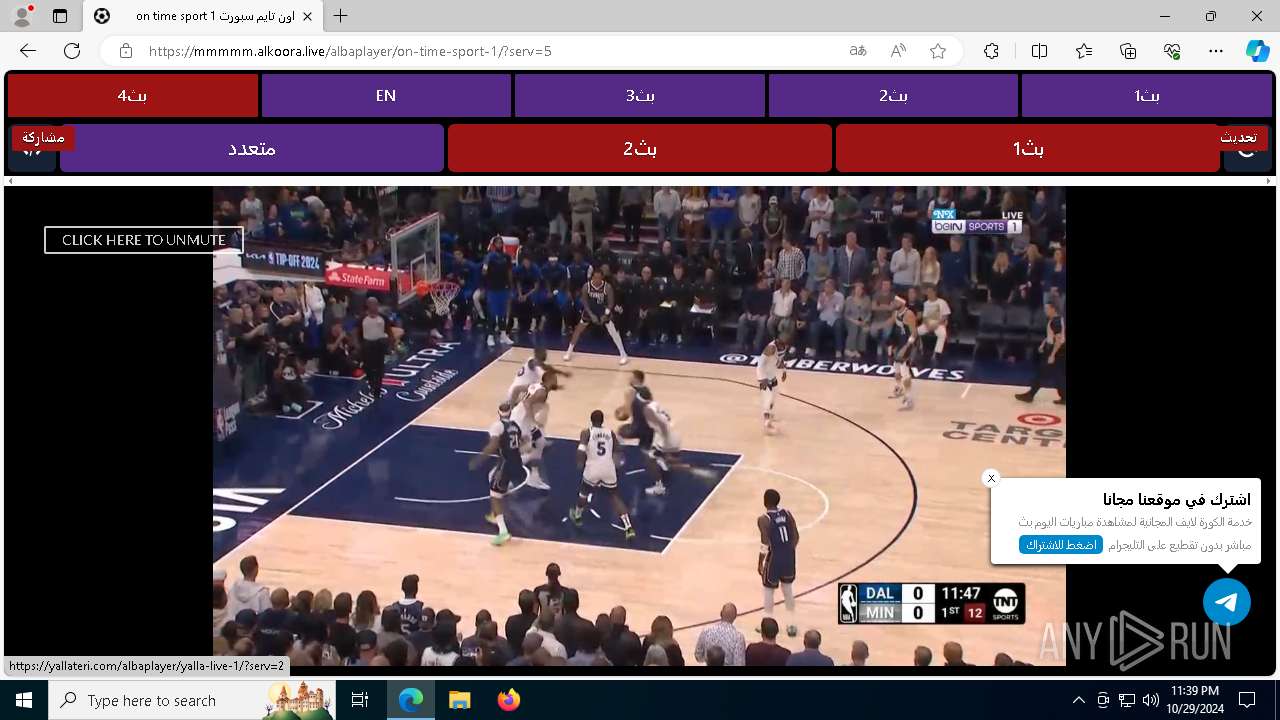Viewport: 1280px width, 720px height.
Task: Open Task View on taskbar
Action: point(360,700)
